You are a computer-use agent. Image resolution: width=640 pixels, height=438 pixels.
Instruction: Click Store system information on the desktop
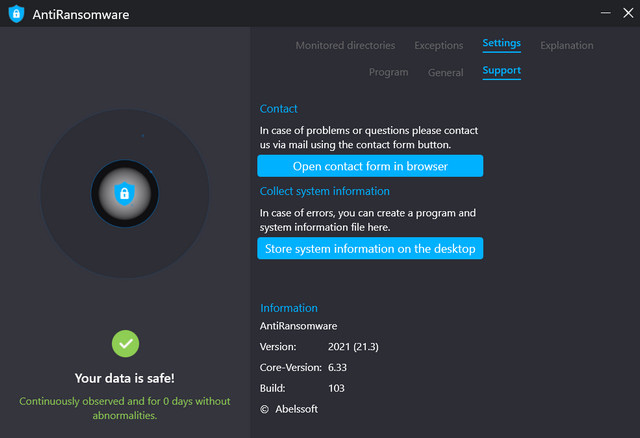coord(370,248)
